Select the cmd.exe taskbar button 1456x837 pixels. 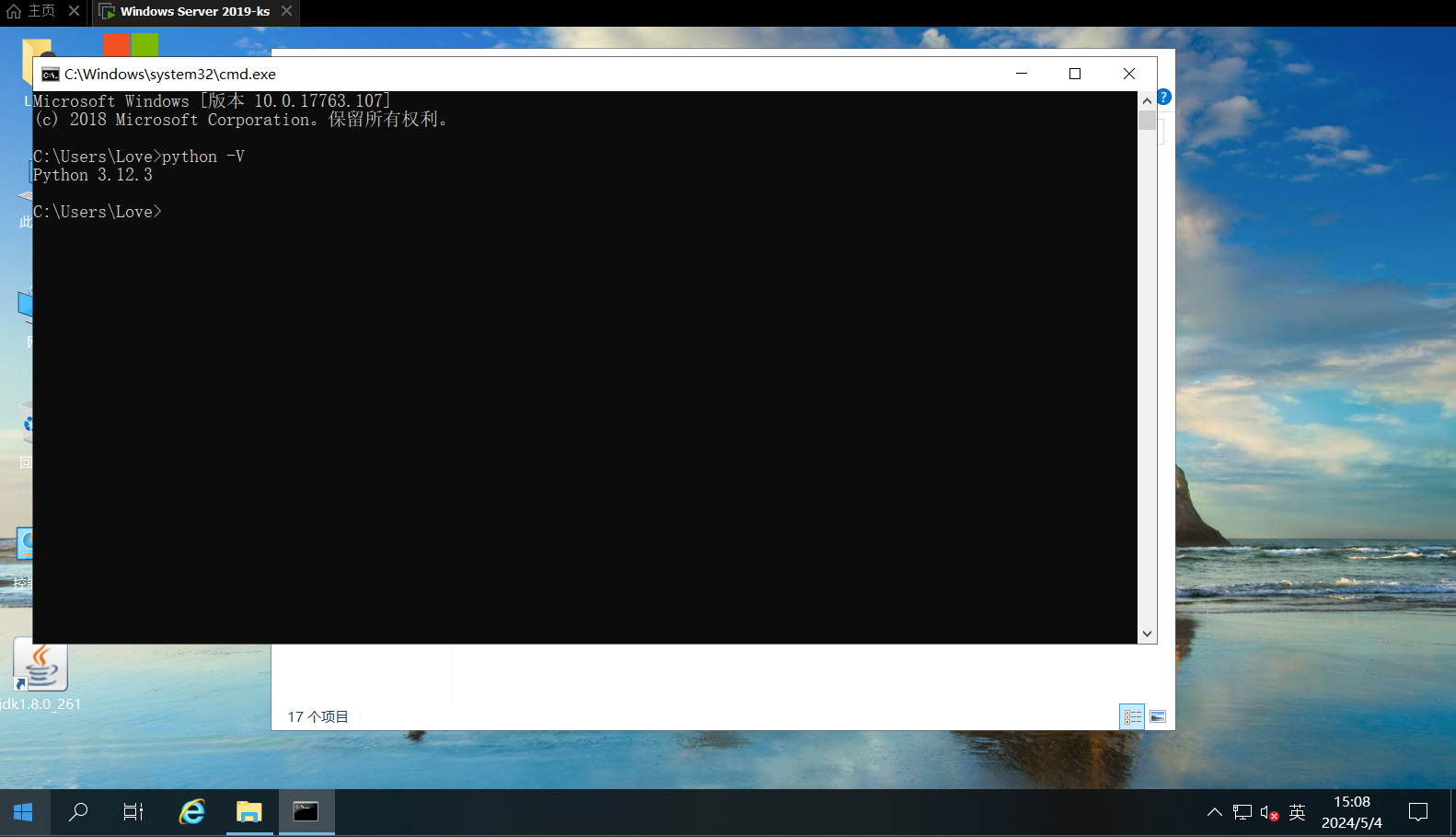(x=306, y=812)
